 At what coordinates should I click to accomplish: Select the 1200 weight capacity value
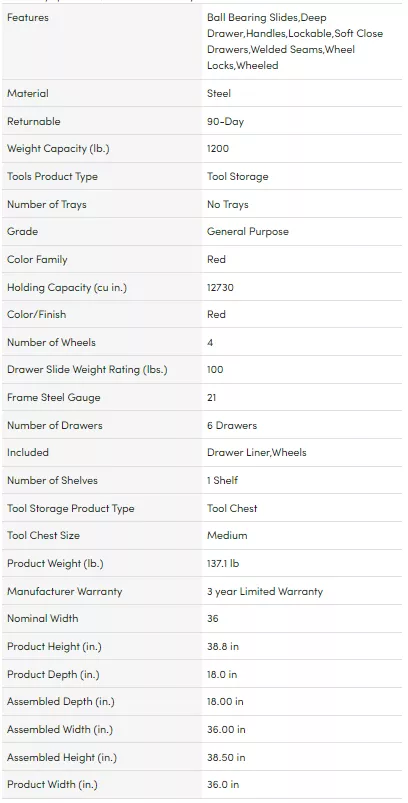coord(218,149)
